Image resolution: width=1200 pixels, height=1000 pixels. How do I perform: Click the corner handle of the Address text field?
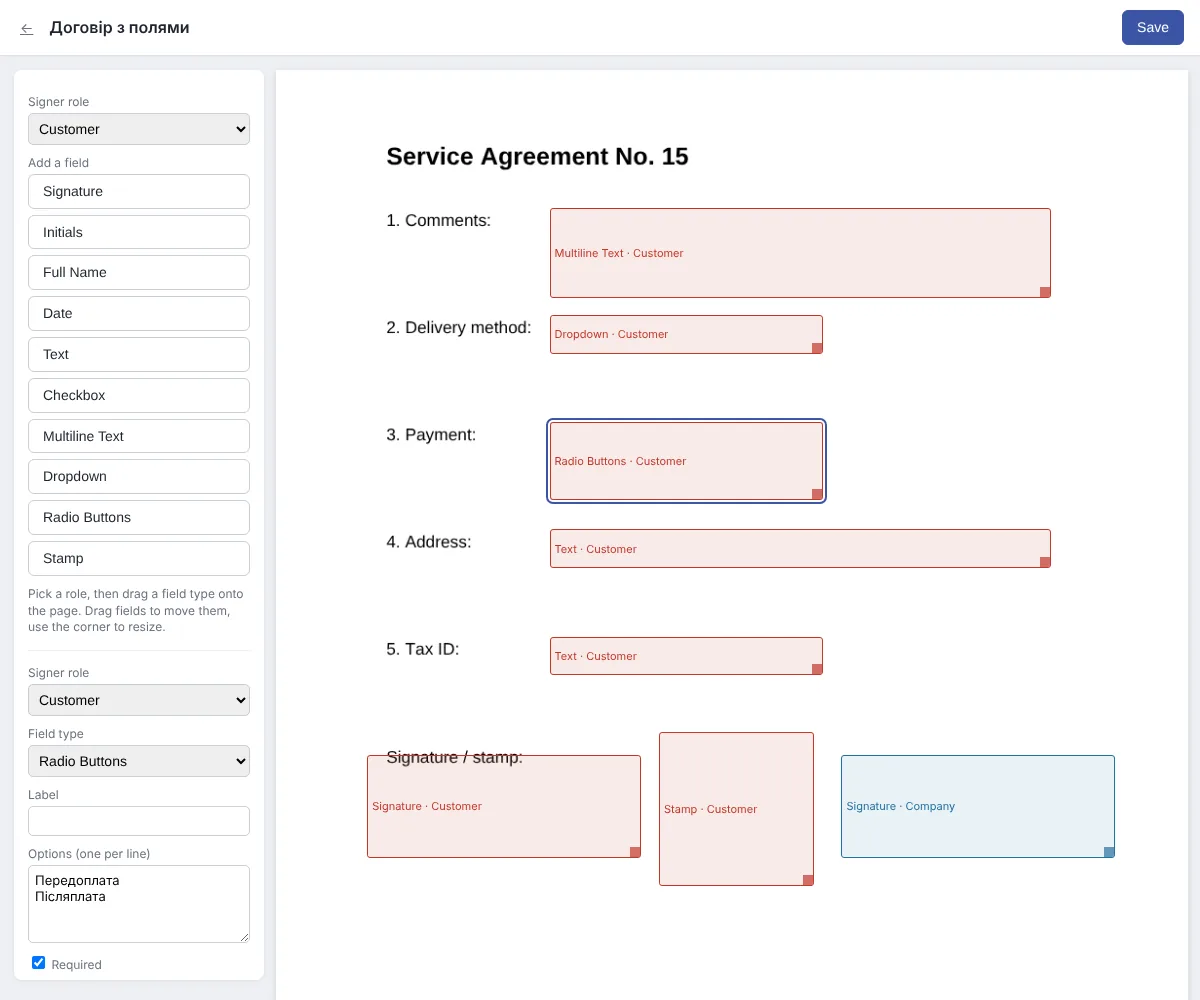[1045, 562]
